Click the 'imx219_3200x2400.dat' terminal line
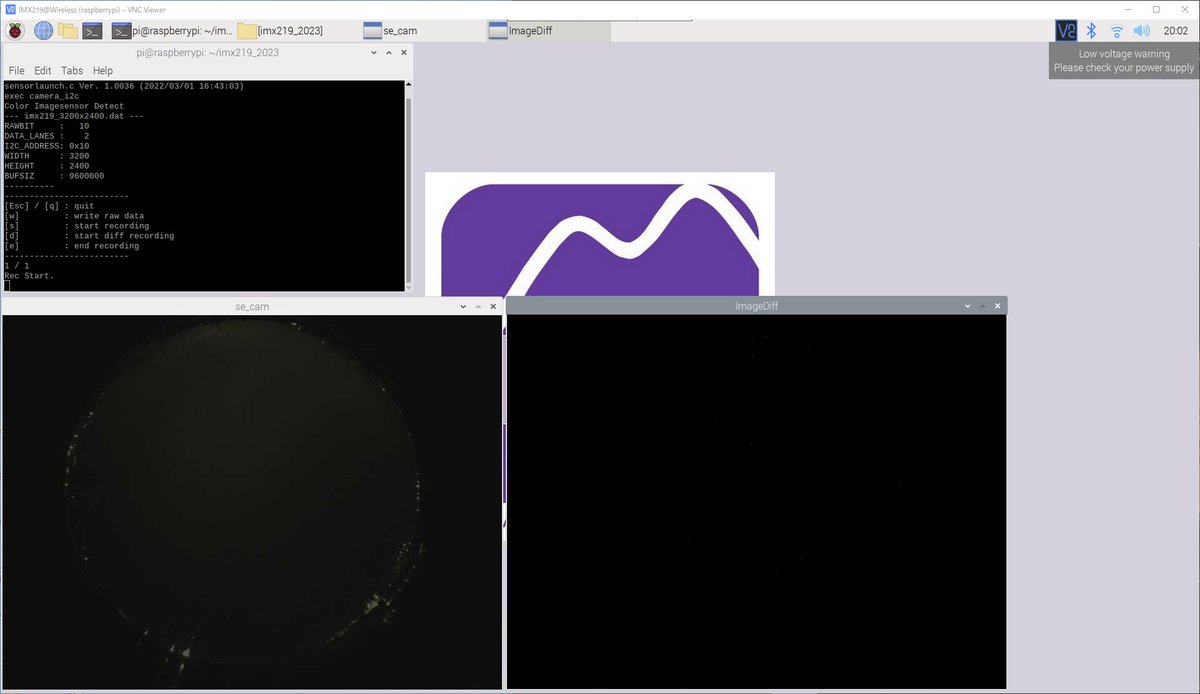Viewport: 1200px width, 694px height. [74, 116]
